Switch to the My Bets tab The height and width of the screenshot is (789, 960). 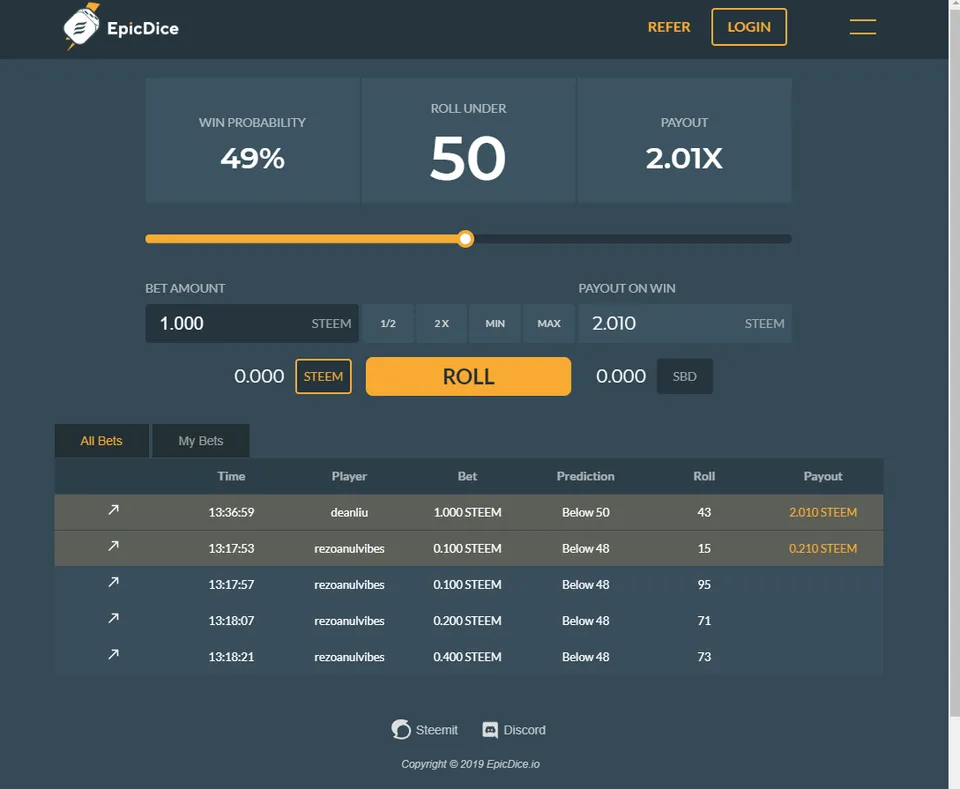click(x=201, y=441)
